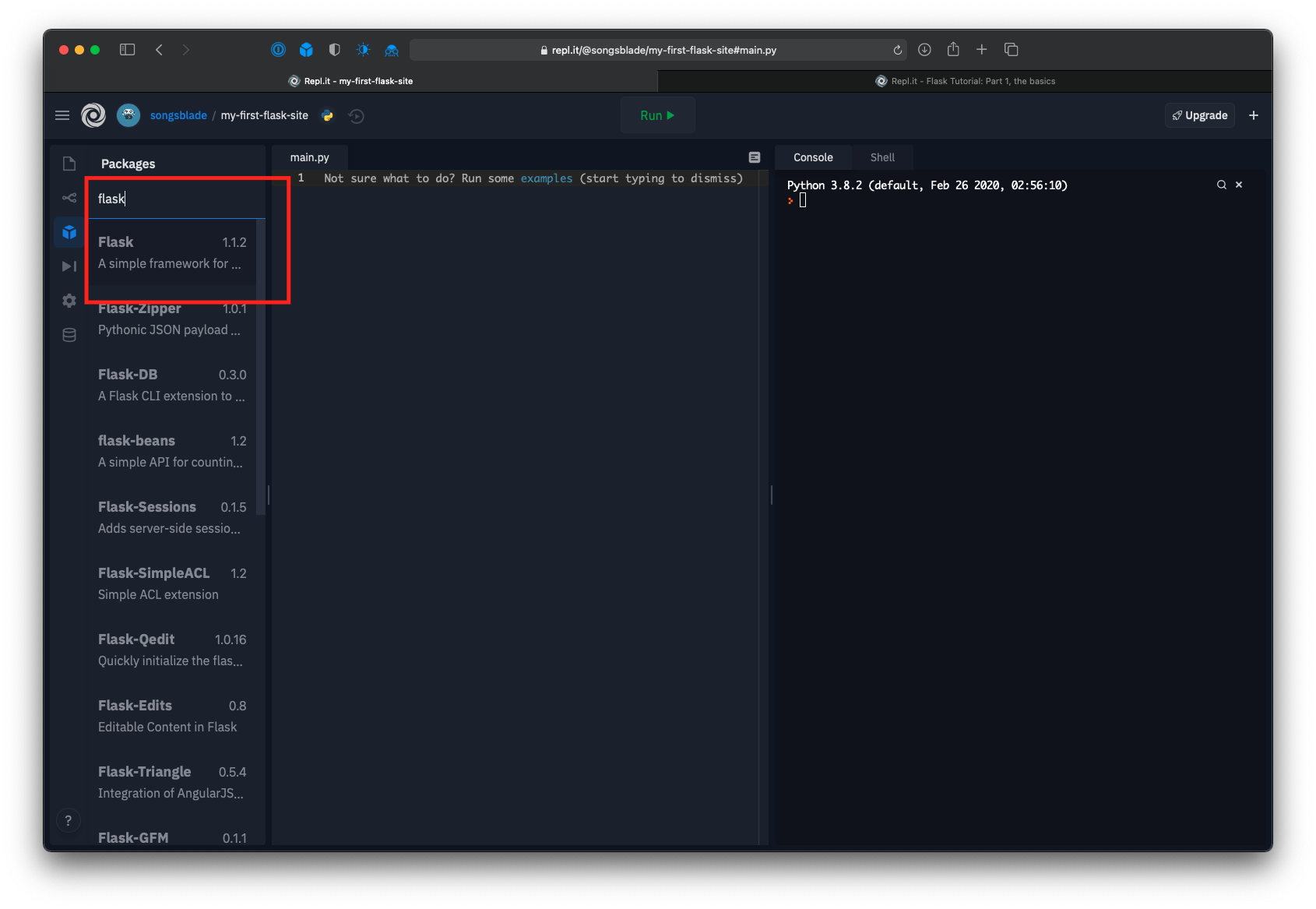The image size is (1316, 909).
Task: Search the console with magnifier icon
Action: (1222, 185)
